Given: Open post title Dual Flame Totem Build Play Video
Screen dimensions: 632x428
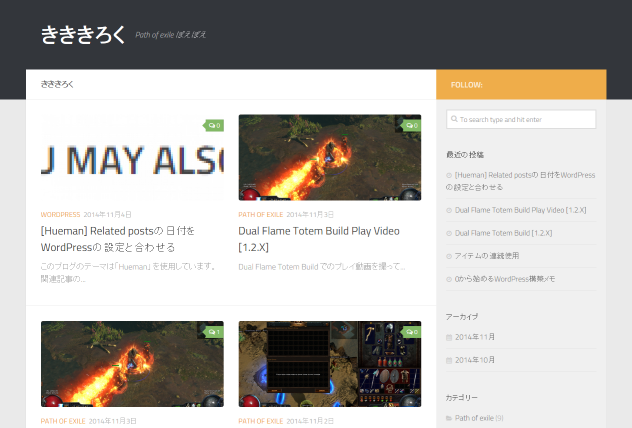Looking at the screenshot, I should 319,239.
